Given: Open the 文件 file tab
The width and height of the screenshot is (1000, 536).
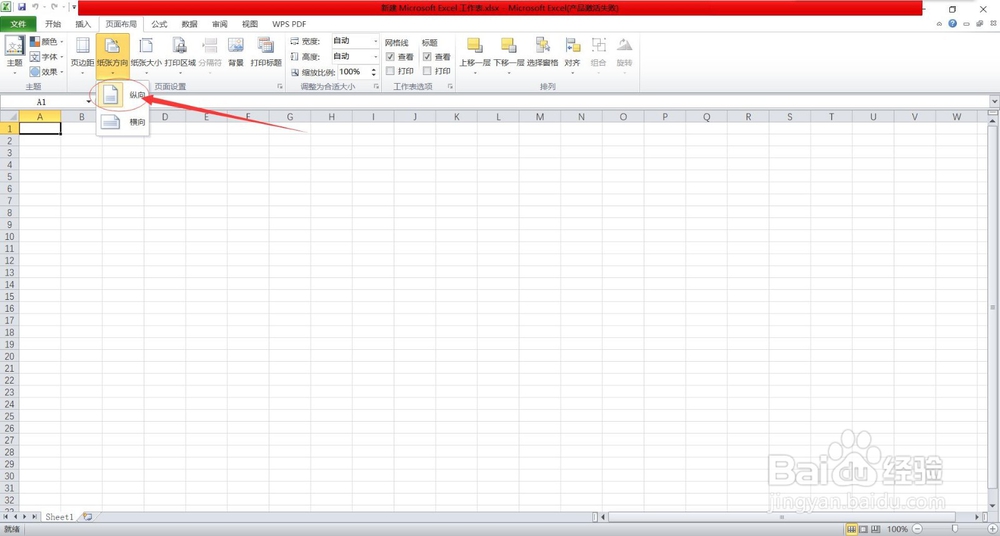Looking at the screenshot, I should [x=18, y=24].
